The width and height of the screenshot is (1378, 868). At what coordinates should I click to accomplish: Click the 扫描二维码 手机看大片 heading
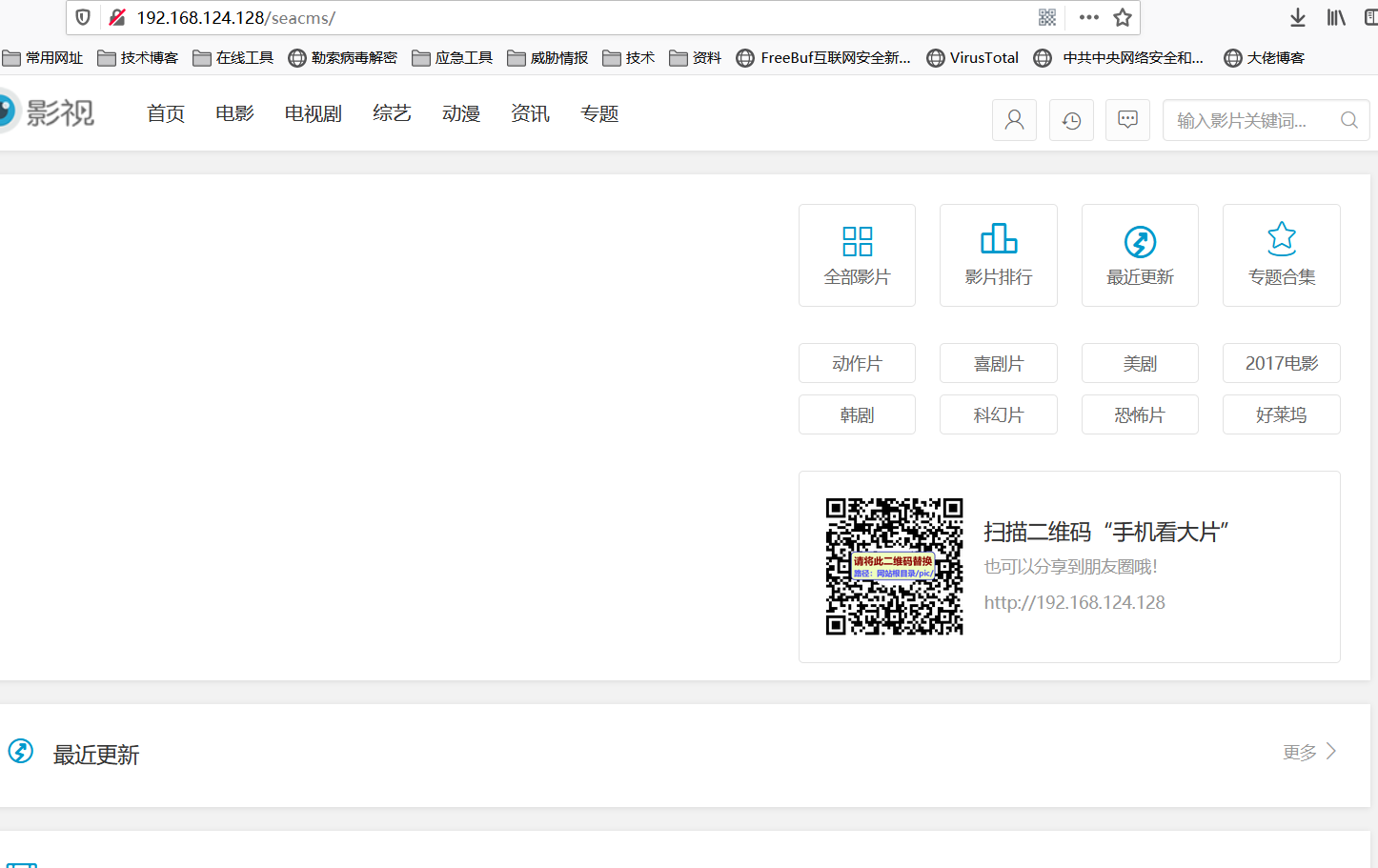tap(1105, 532)
